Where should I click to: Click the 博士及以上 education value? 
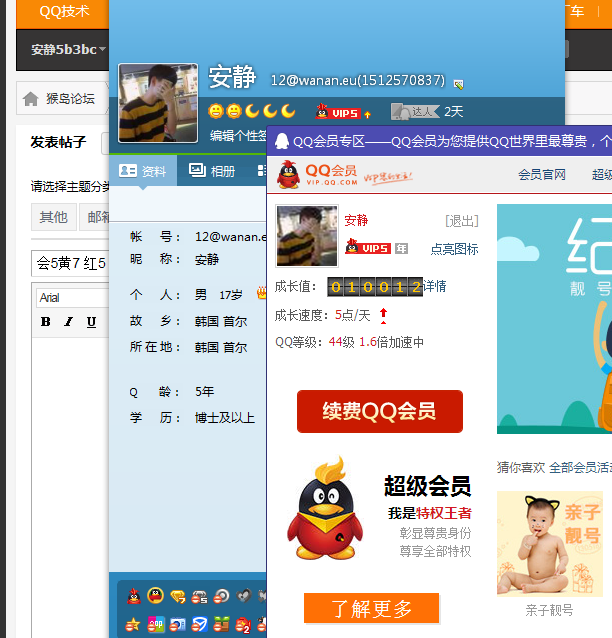[x=225, y=418]
